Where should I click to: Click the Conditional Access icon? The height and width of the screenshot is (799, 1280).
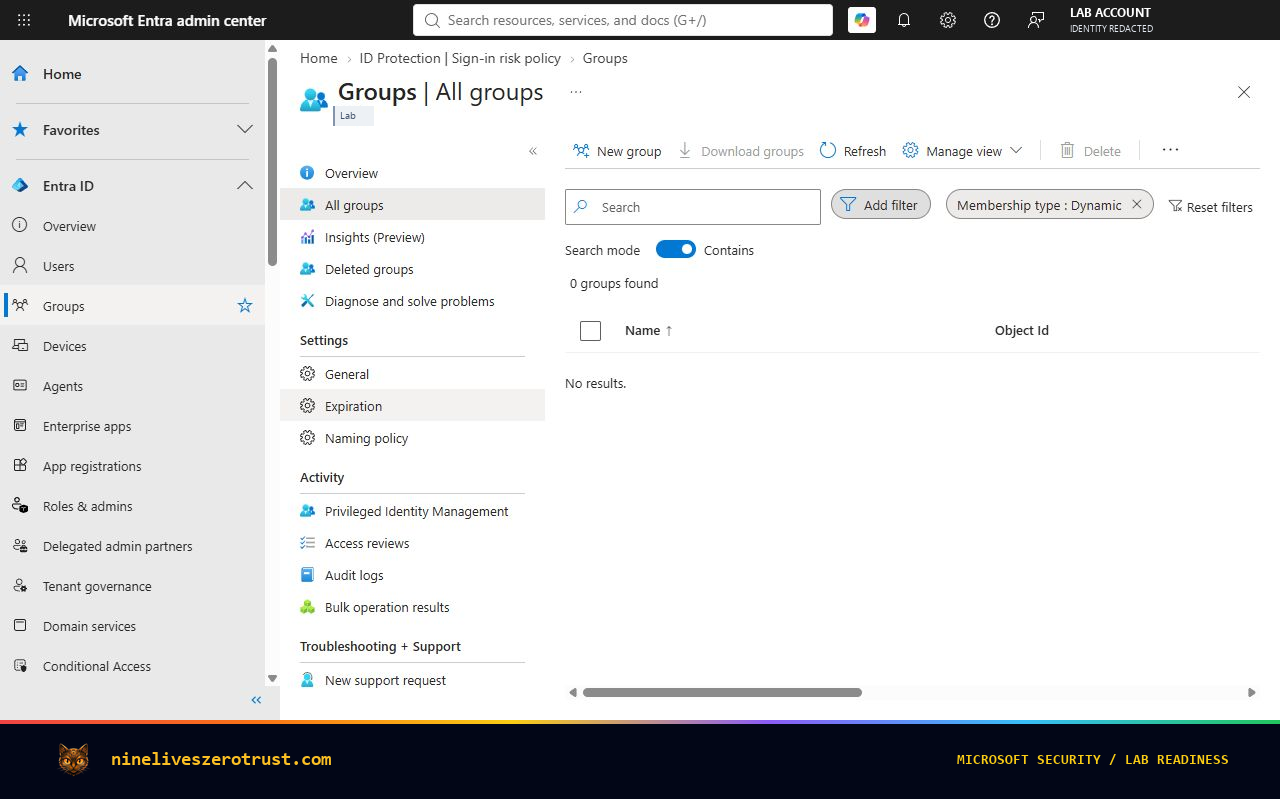(20, 666)
